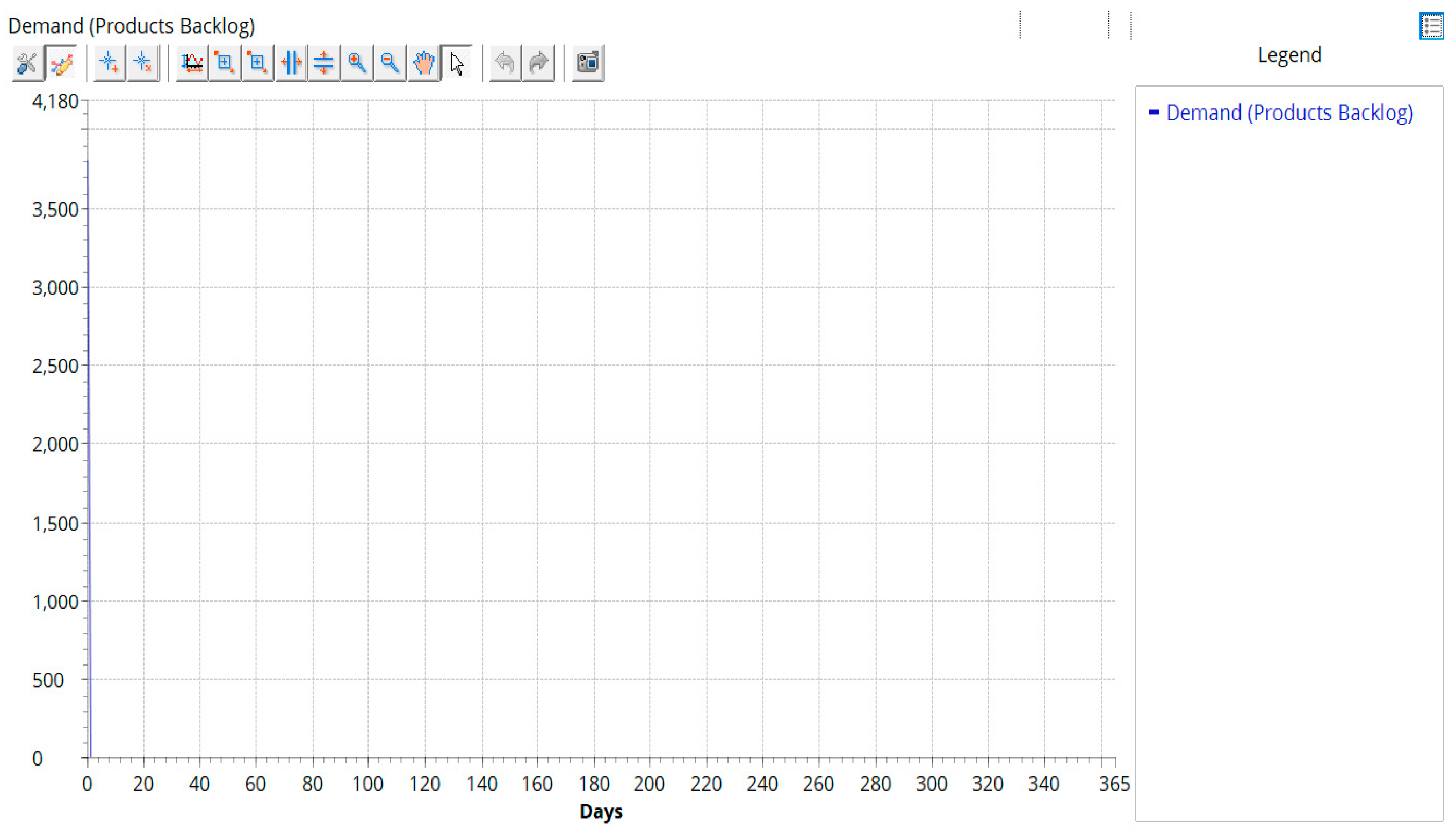Add a data marker with plus icon
Image resolution: width=1456 pixels, height=837 pixels.
109,63
